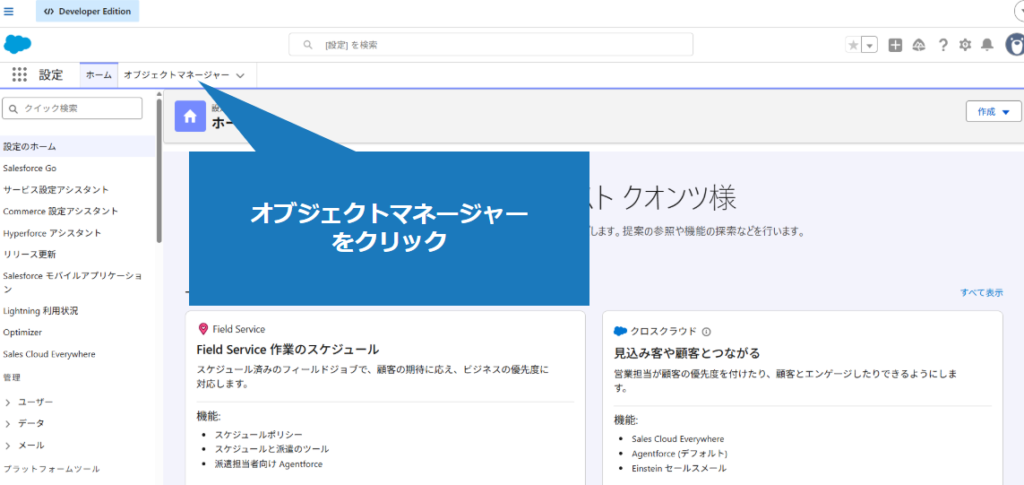
Task: Open the 作成 dropdown button
Action: (x=993, y=112)
